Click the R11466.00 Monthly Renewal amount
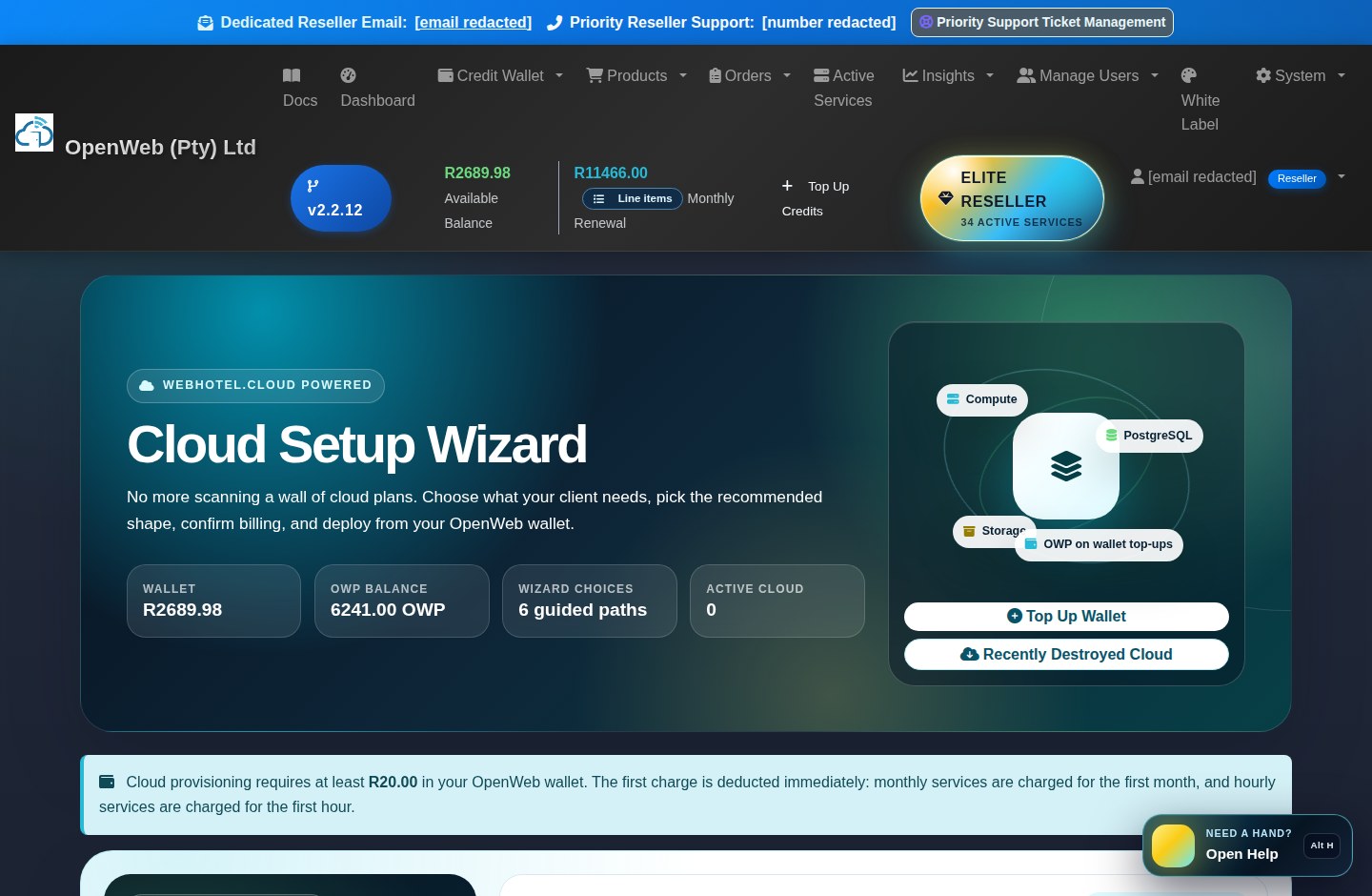 [611, 173]
